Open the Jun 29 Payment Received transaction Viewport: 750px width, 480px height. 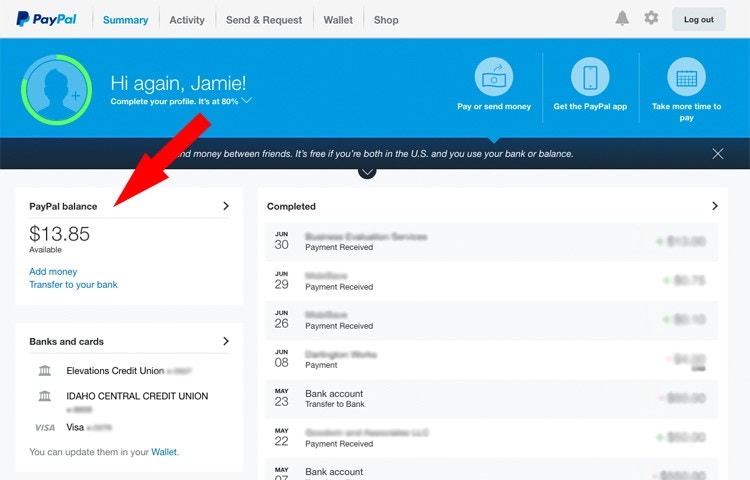pyautogui.click(x=491, y=281)
